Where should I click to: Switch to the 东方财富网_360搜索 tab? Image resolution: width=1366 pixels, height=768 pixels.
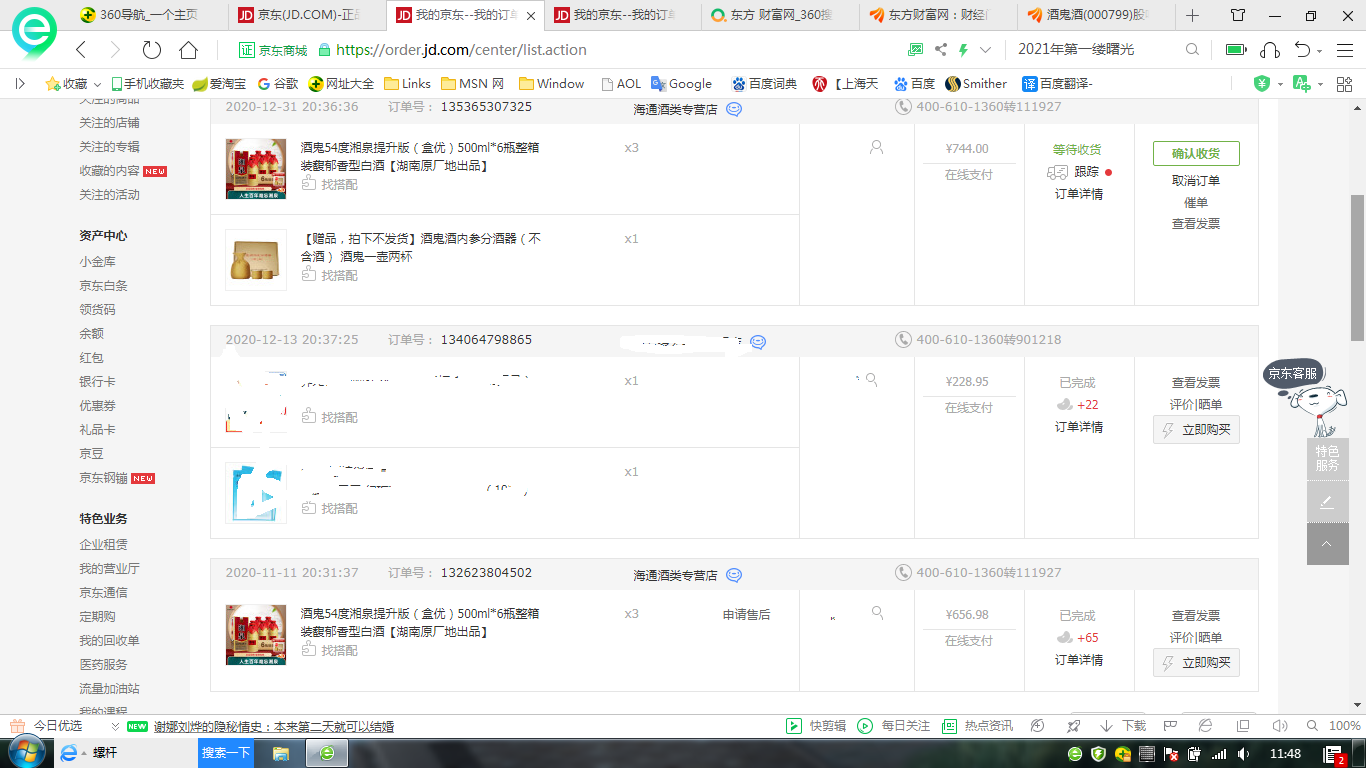[780, 16]
